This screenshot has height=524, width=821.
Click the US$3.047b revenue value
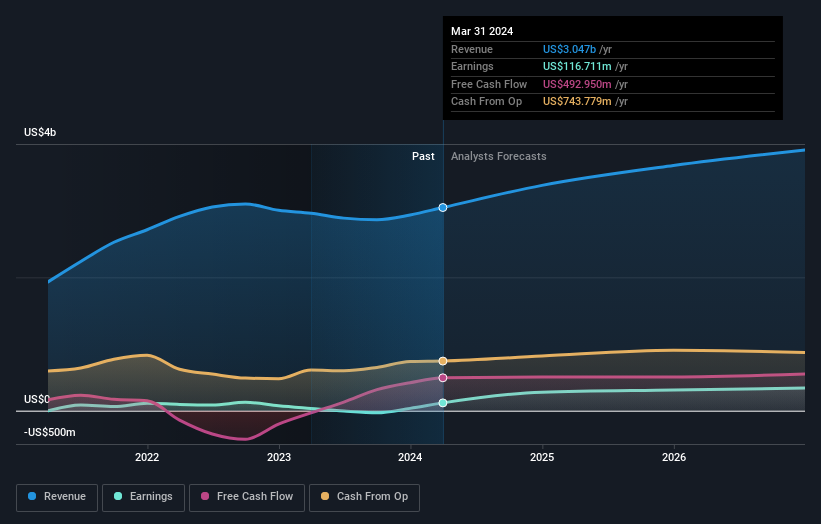point(569,49)
